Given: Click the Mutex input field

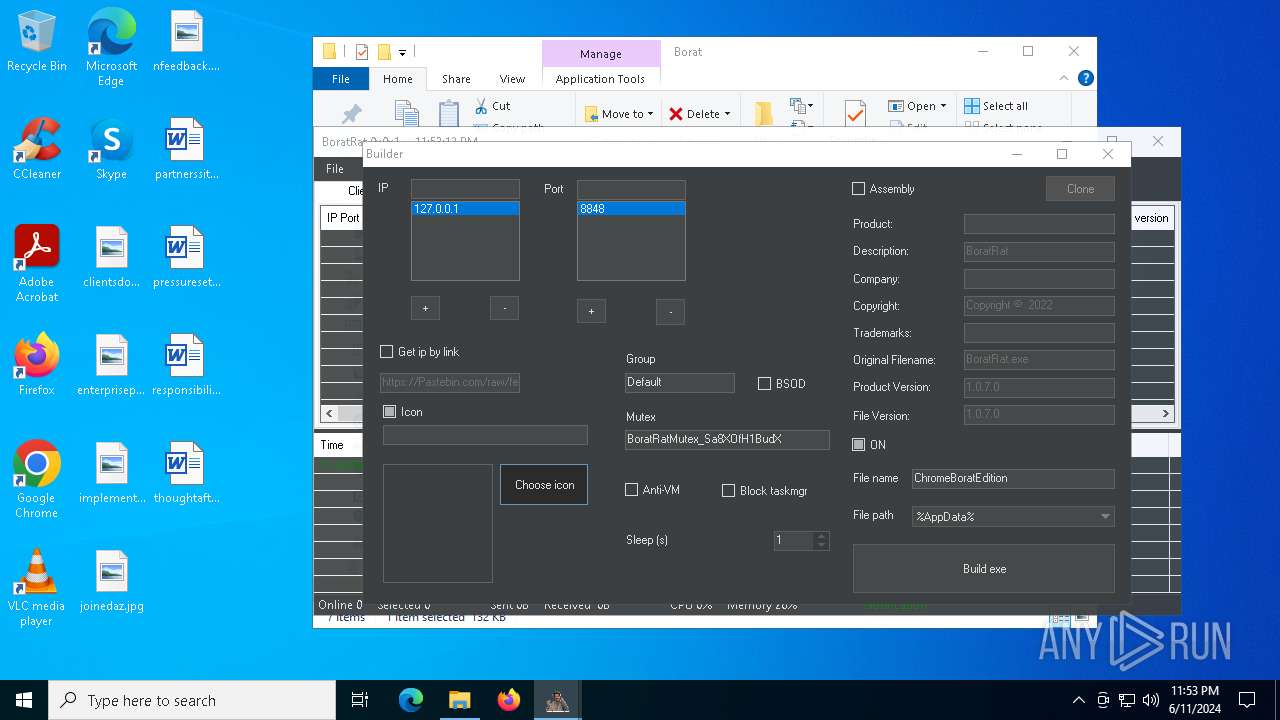Looking at the screenshot, I should [727, 439].
